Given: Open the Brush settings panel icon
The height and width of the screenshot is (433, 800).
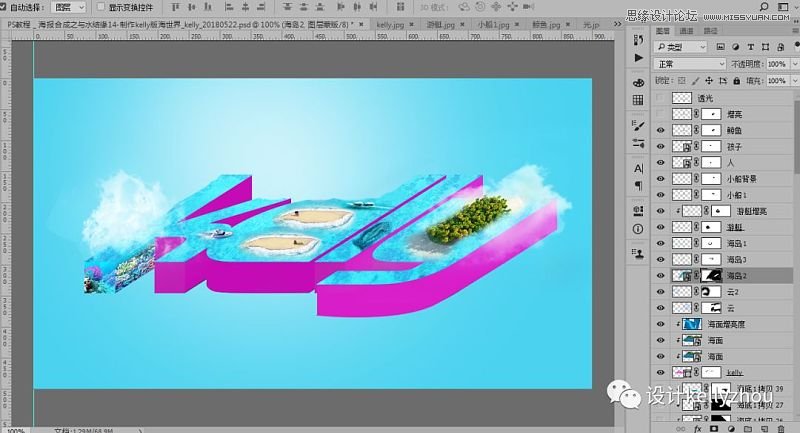Looking at the screenshot, I should pyautogui.click(x=638, y=125).
